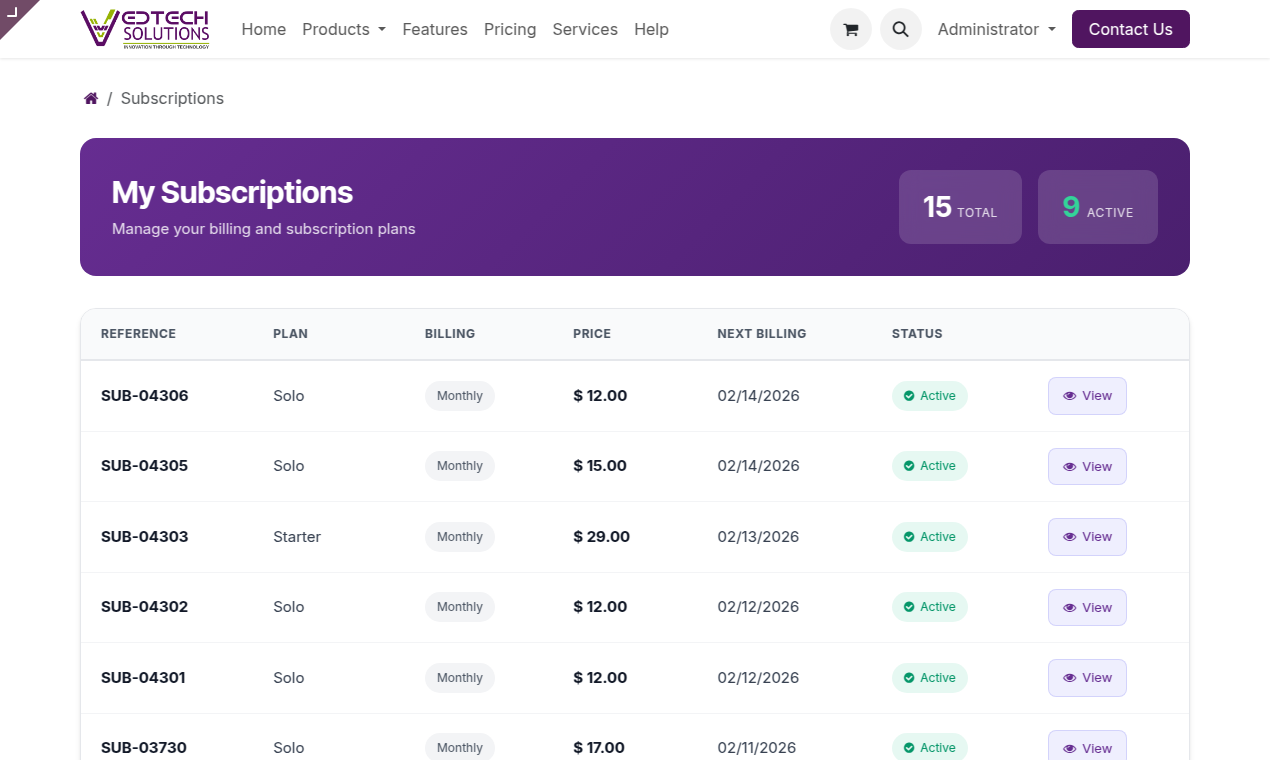Click the Next Billing column header
Screen dimensions: 1270x760
click(x=762, y=334)
